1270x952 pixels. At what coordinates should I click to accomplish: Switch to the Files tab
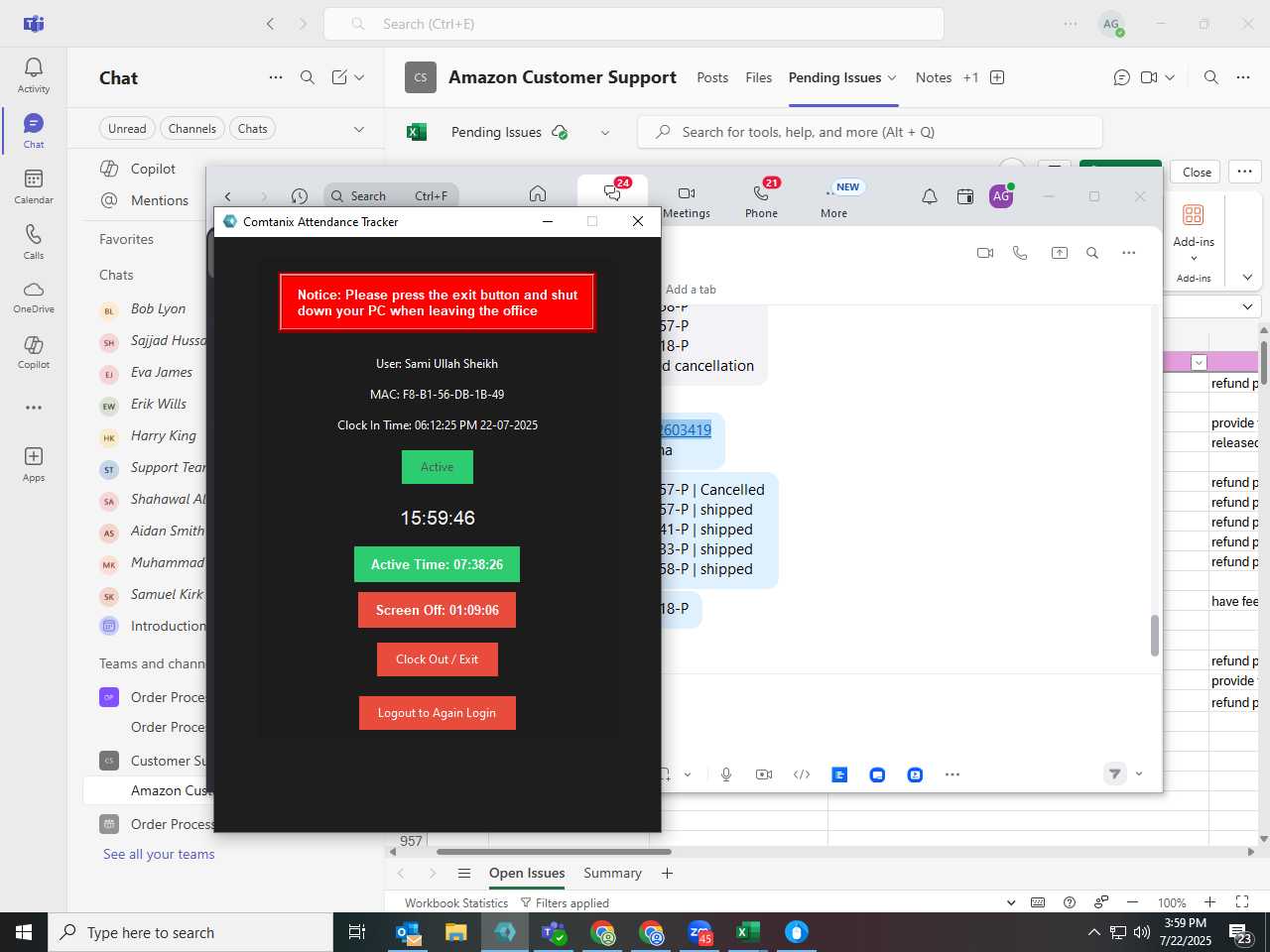tap(759, 77)
